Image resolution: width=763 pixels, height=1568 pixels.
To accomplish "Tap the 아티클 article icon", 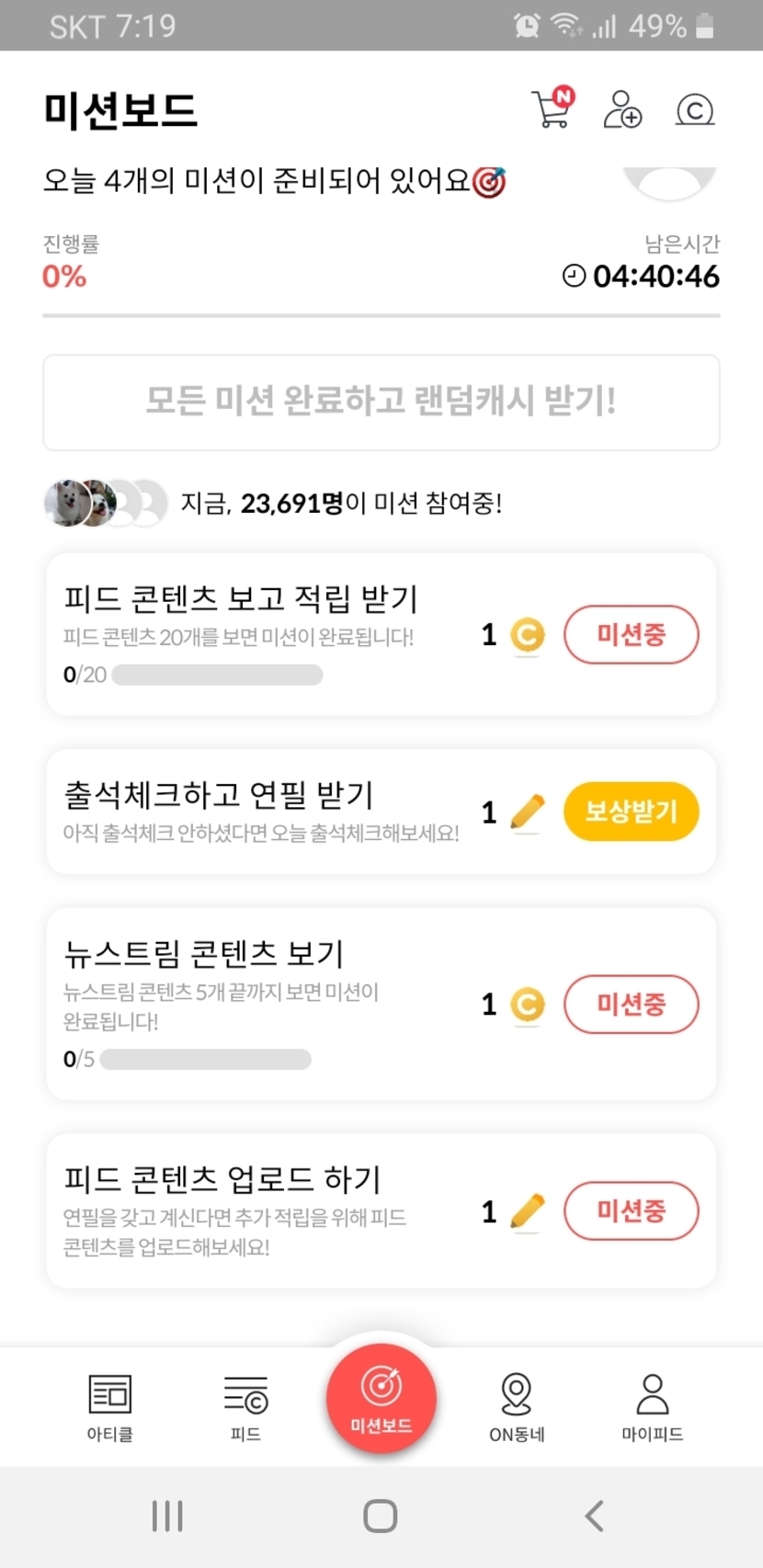I will click(x=110, y=1406).
